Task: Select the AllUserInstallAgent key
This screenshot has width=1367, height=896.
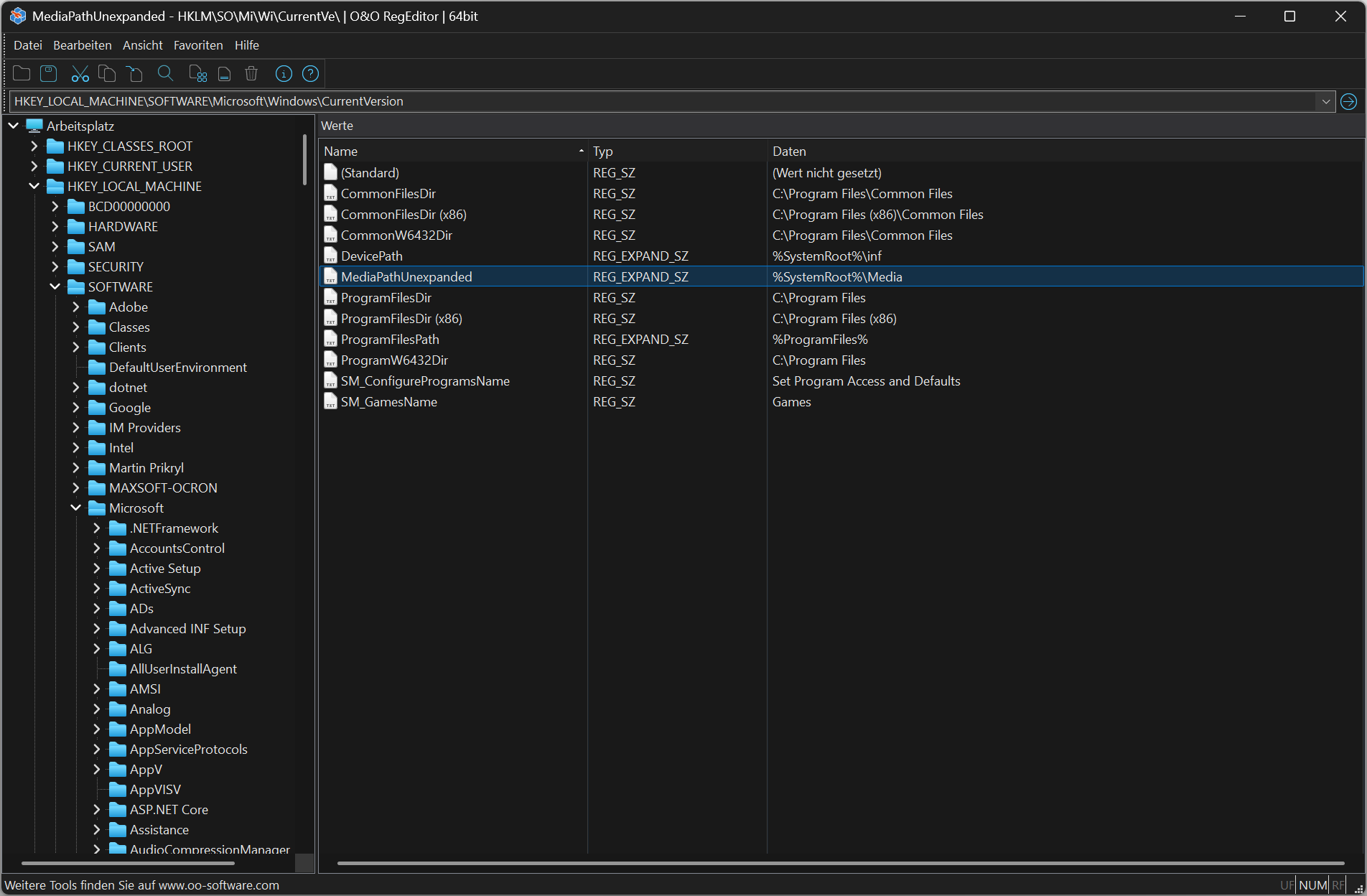Action: pos(183,668)
